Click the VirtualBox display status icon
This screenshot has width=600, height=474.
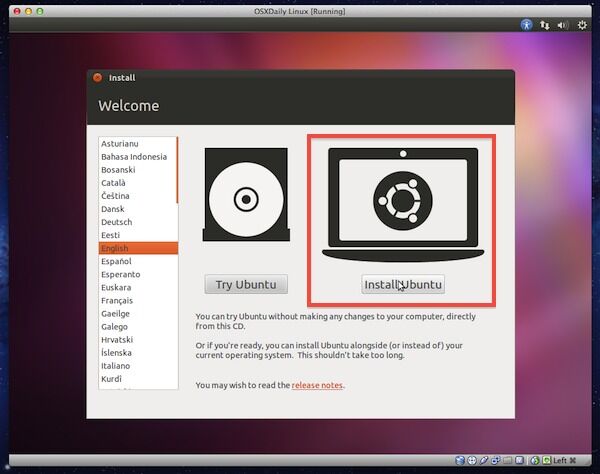(519, 460)
